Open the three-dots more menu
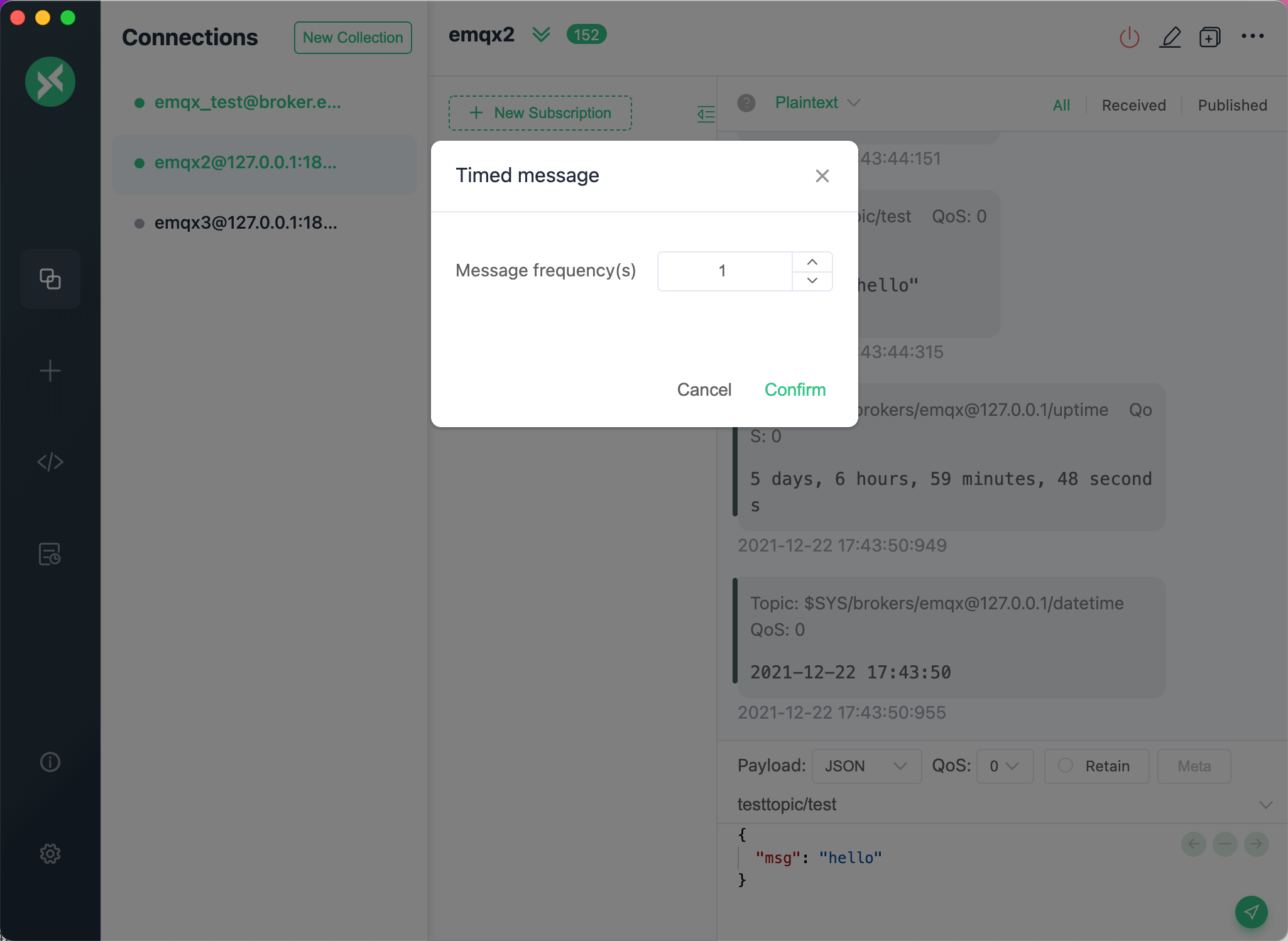This screenshot has height=941, width=1288. pyautogui.click(x=1252, y=36)
